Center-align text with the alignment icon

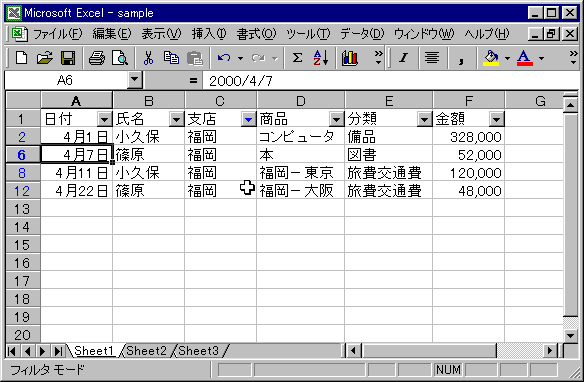click(432, 58)
